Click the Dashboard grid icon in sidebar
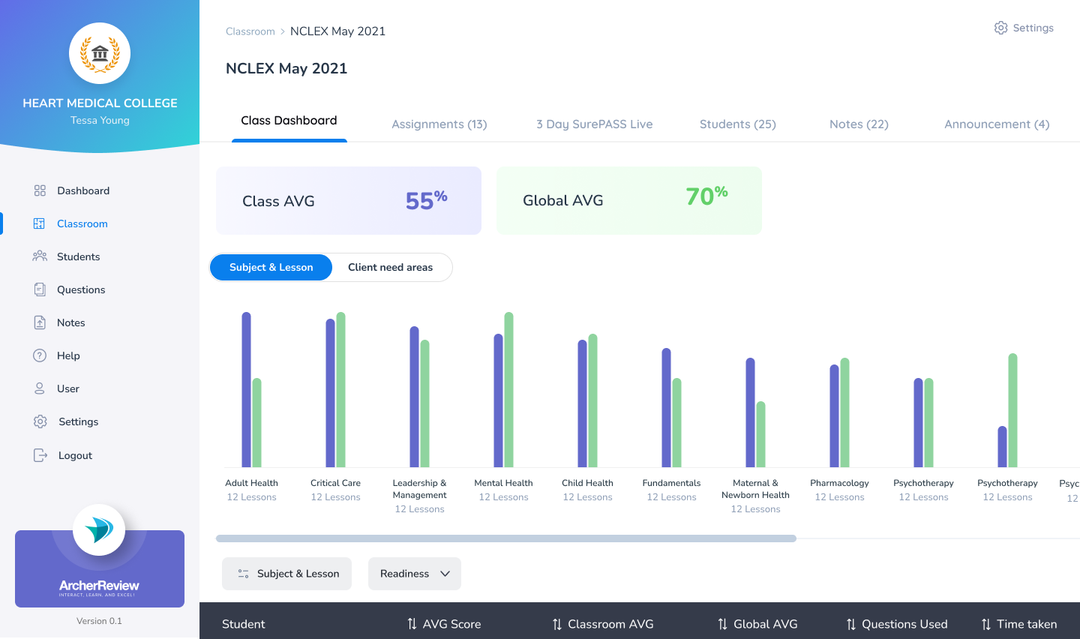Screen dimensions: 1080x639 [40, 191]
